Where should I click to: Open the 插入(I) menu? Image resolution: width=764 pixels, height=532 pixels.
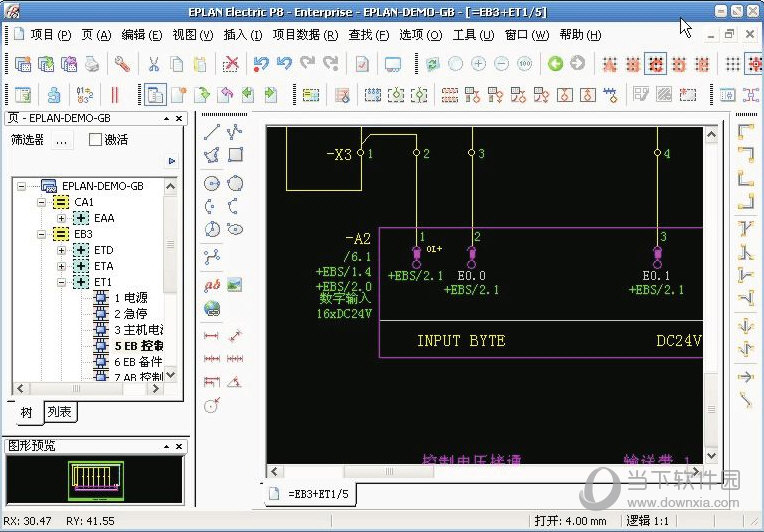point(243,35)
